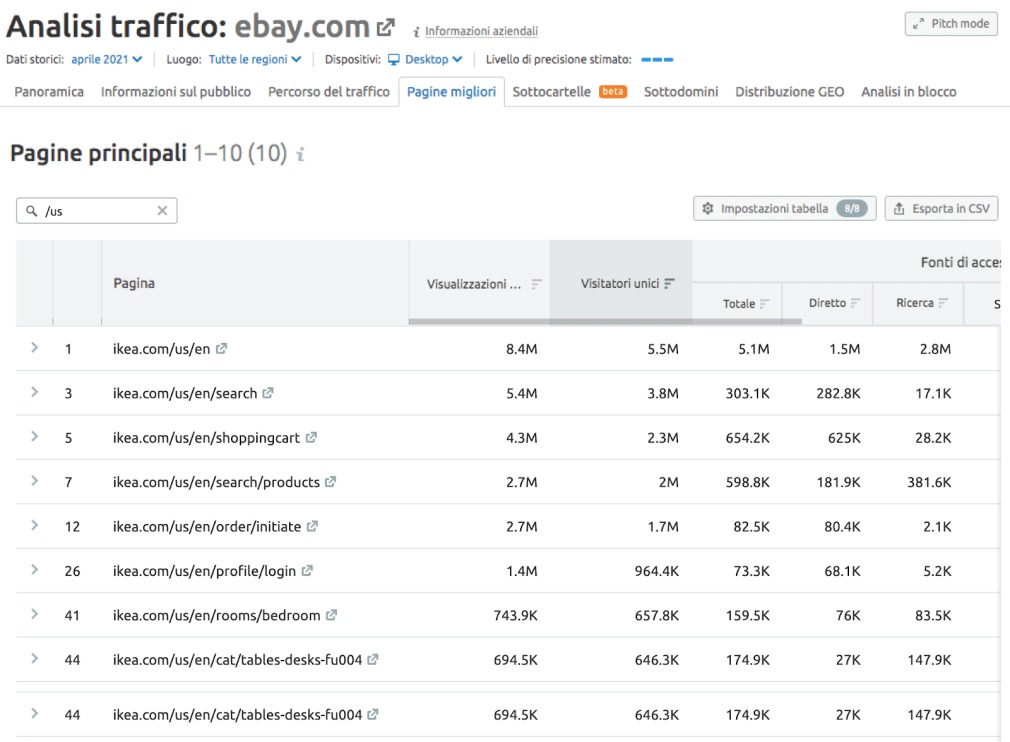This screenshot has height=742, width=1010.
Task: Open the Tutte le regioni location dropdown
Action: pyautogui.click(x=255, y=59)
